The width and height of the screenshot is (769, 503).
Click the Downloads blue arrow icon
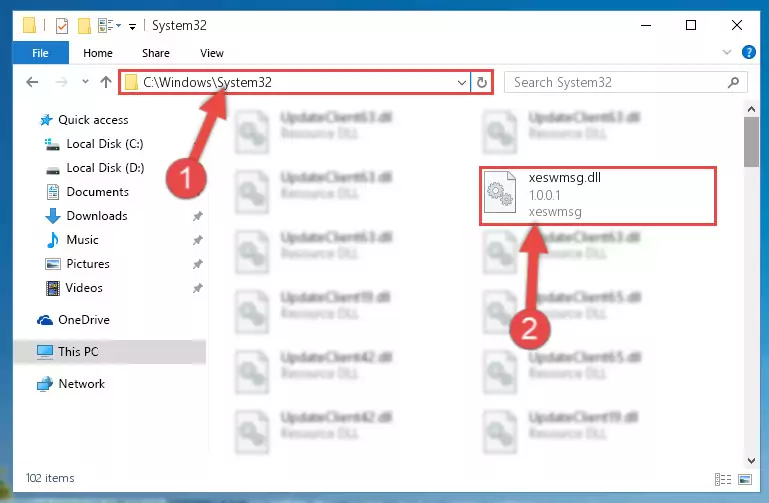pos(52,216)
